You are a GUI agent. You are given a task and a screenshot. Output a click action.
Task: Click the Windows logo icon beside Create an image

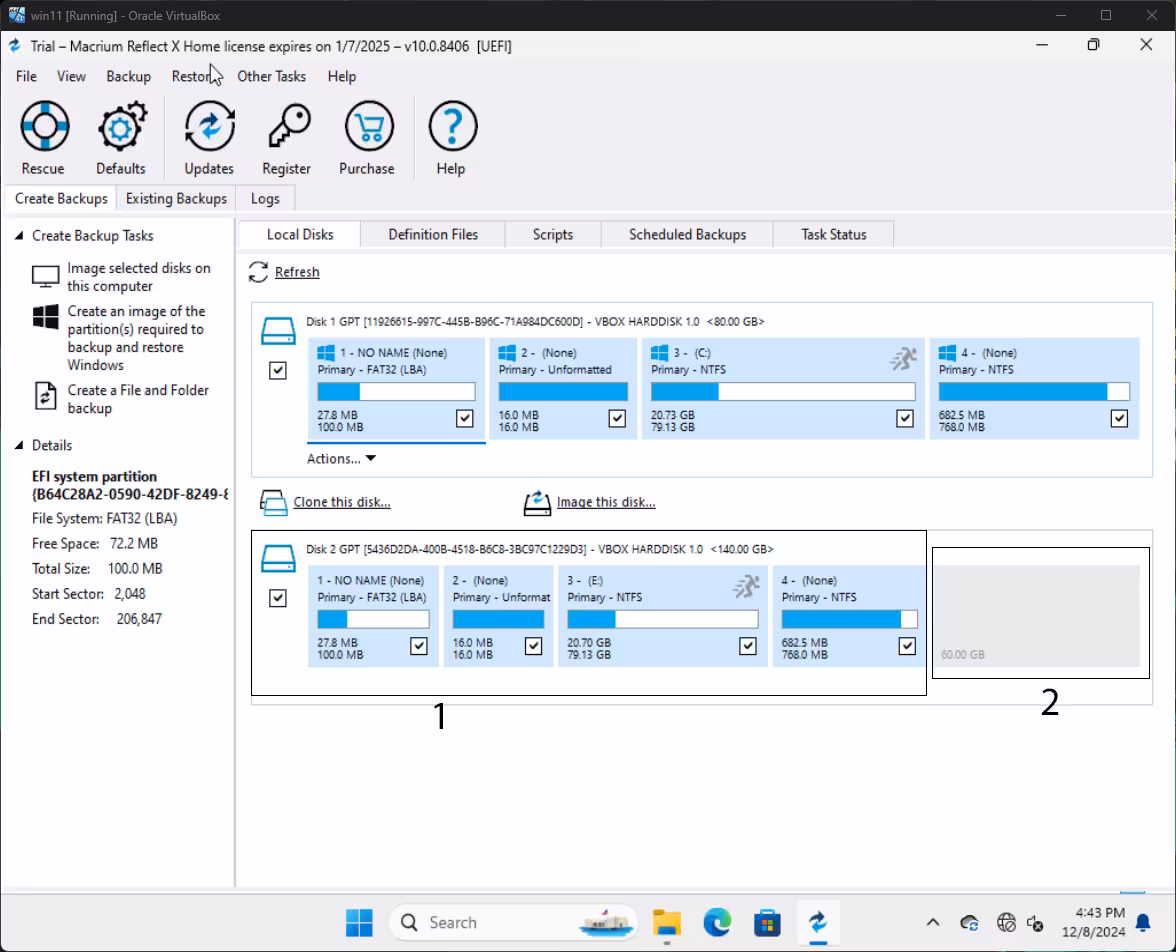(x=45, y=317)
